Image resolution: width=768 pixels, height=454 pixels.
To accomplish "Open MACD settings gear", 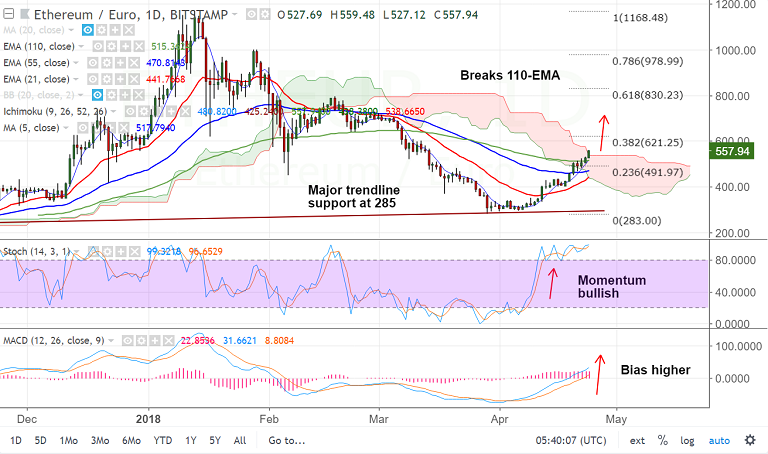I will click(142, 340).
